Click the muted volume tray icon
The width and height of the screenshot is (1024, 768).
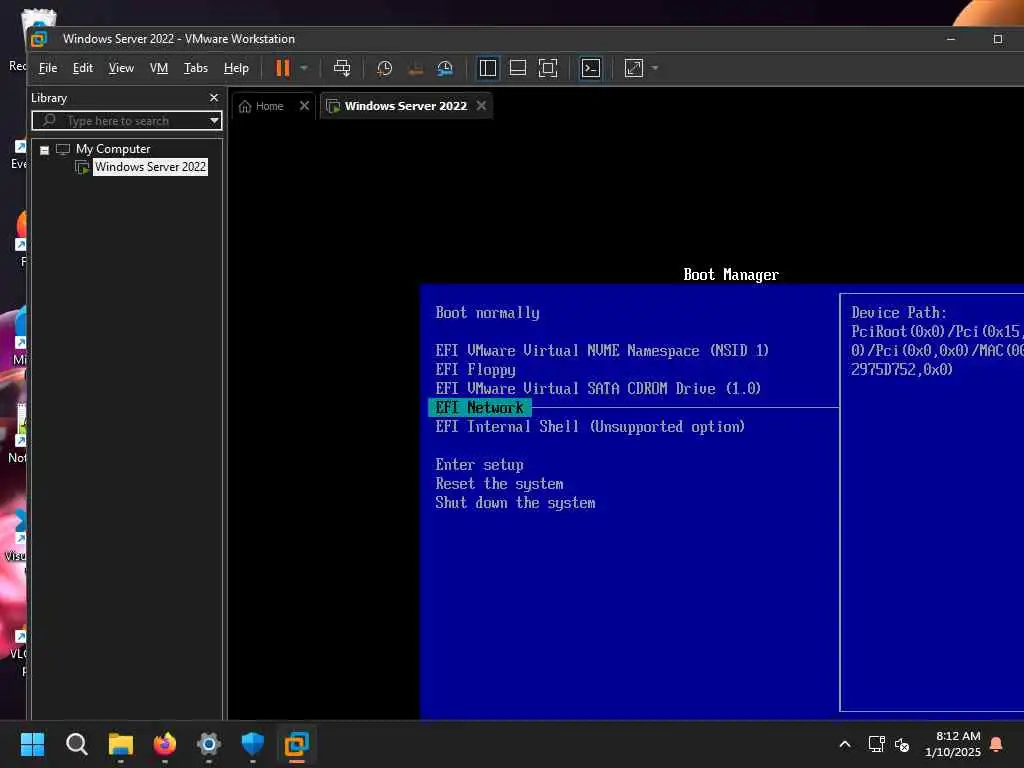(x=902, y=744)
